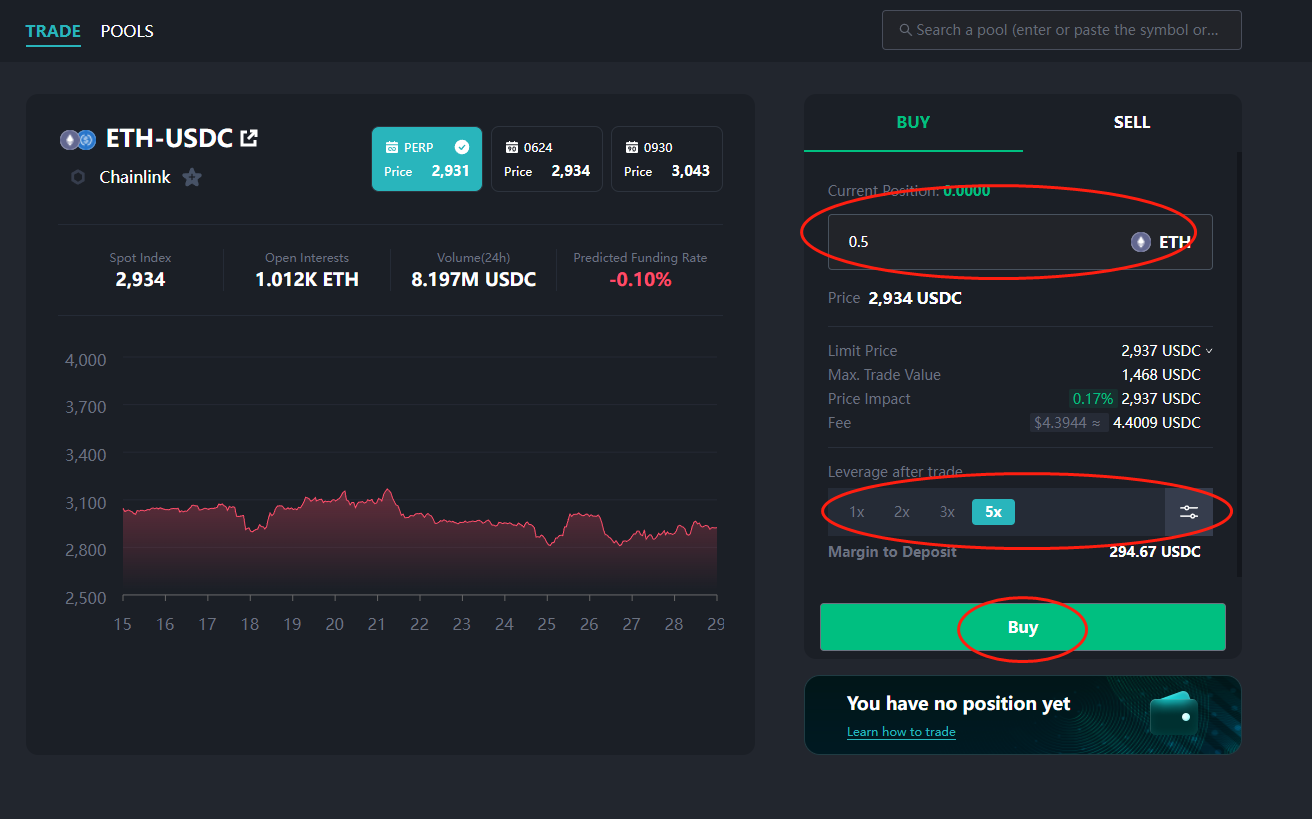This screenshot has height=819, width=1312.
Task: Choose 1x leverage
Action: coord(857,512)
